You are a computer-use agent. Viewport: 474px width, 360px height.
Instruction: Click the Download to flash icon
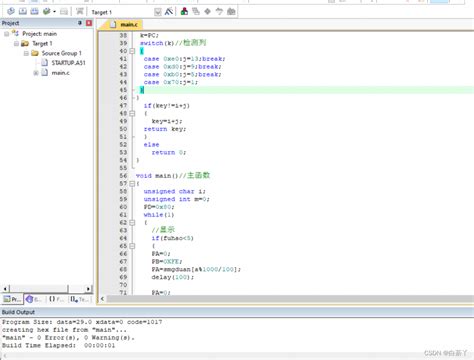[x=79, y=11]
